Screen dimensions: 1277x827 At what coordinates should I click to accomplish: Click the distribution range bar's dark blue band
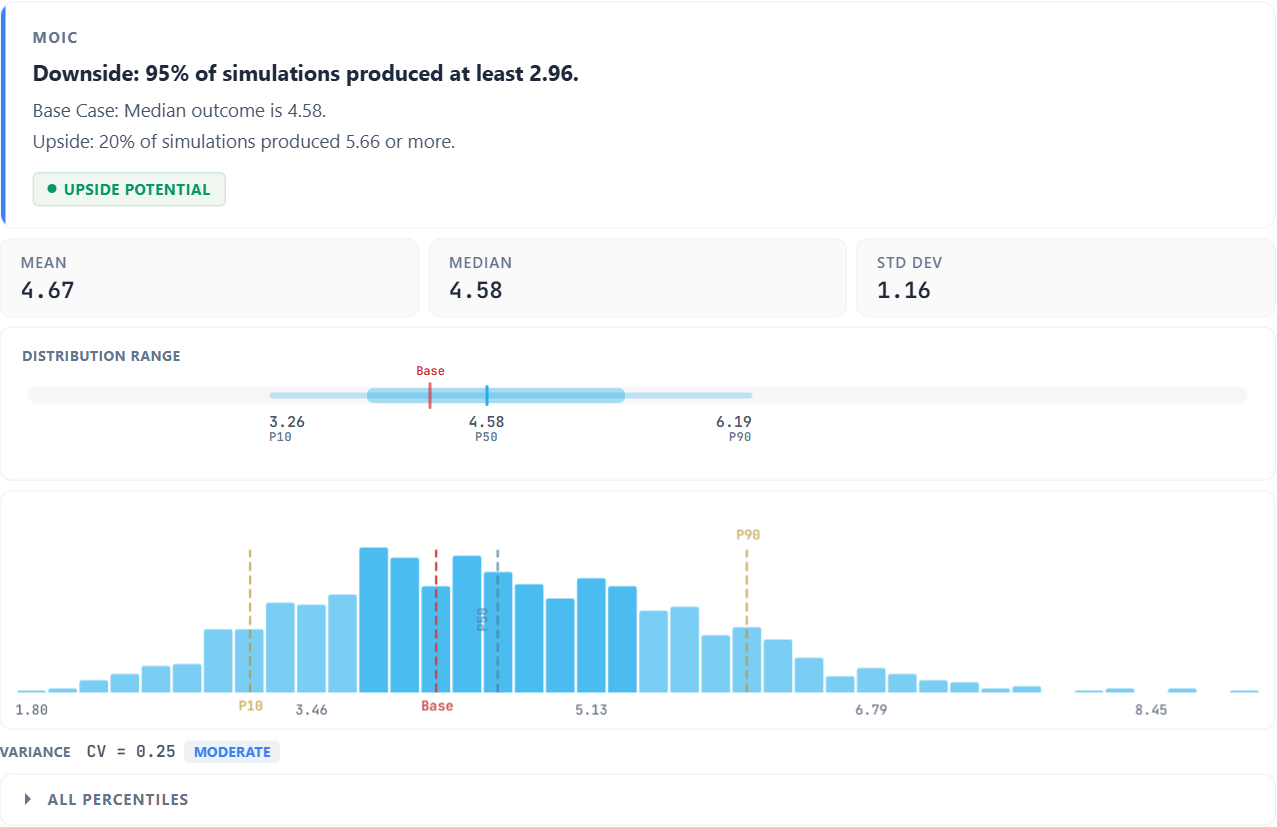496,395
